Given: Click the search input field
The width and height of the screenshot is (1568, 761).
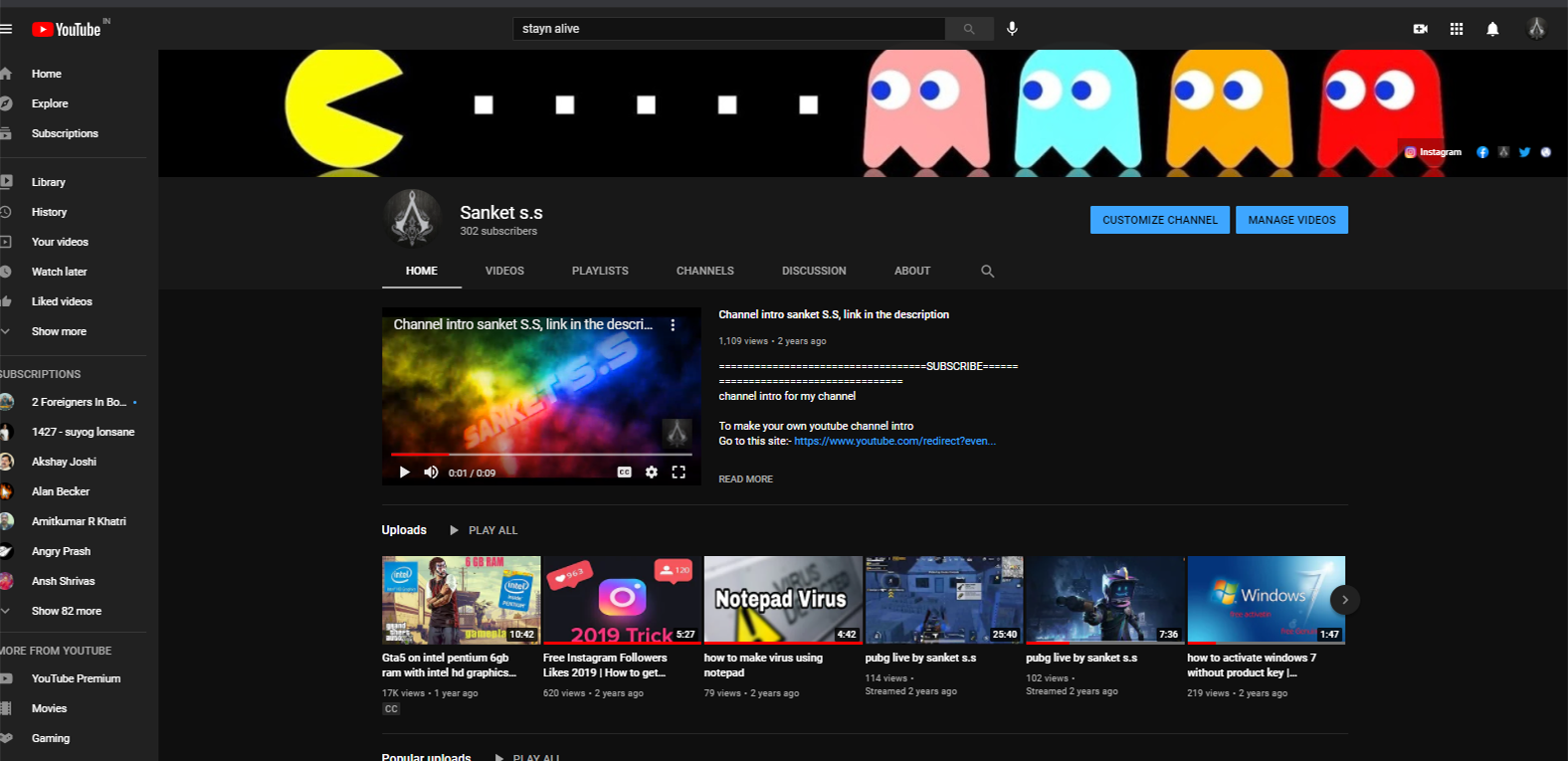Looking at the screenshot, I should pyautogui.click(x=729, y=29).
